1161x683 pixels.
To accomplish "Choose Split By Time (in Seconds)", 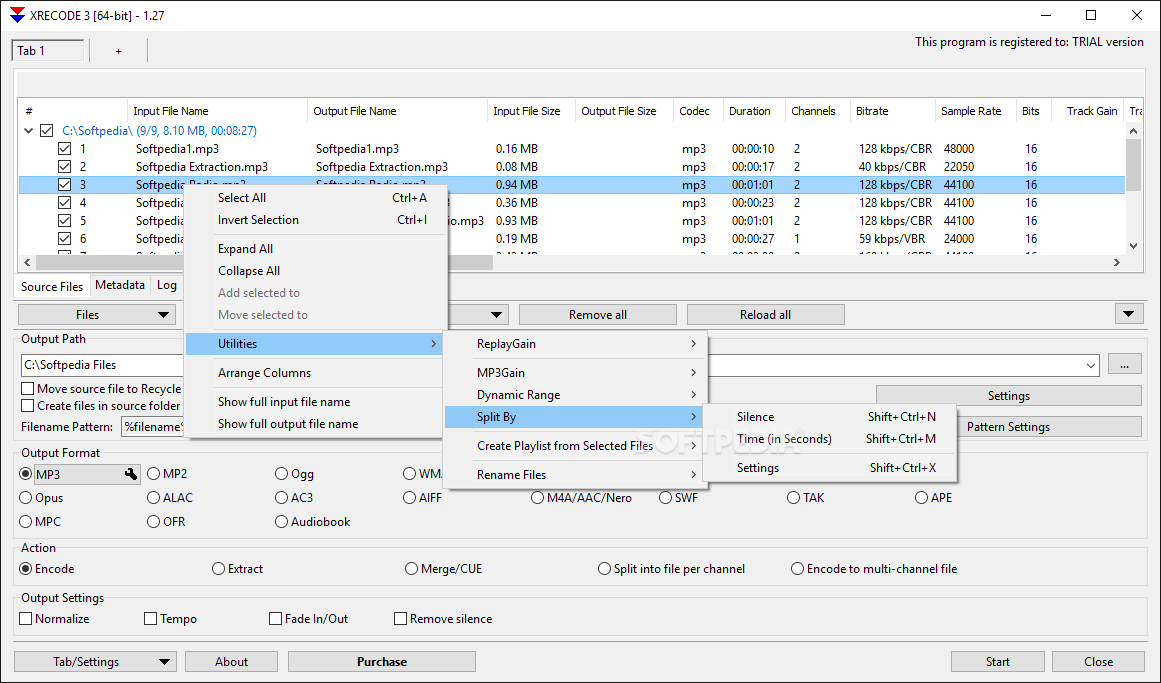I will [830, 439].
